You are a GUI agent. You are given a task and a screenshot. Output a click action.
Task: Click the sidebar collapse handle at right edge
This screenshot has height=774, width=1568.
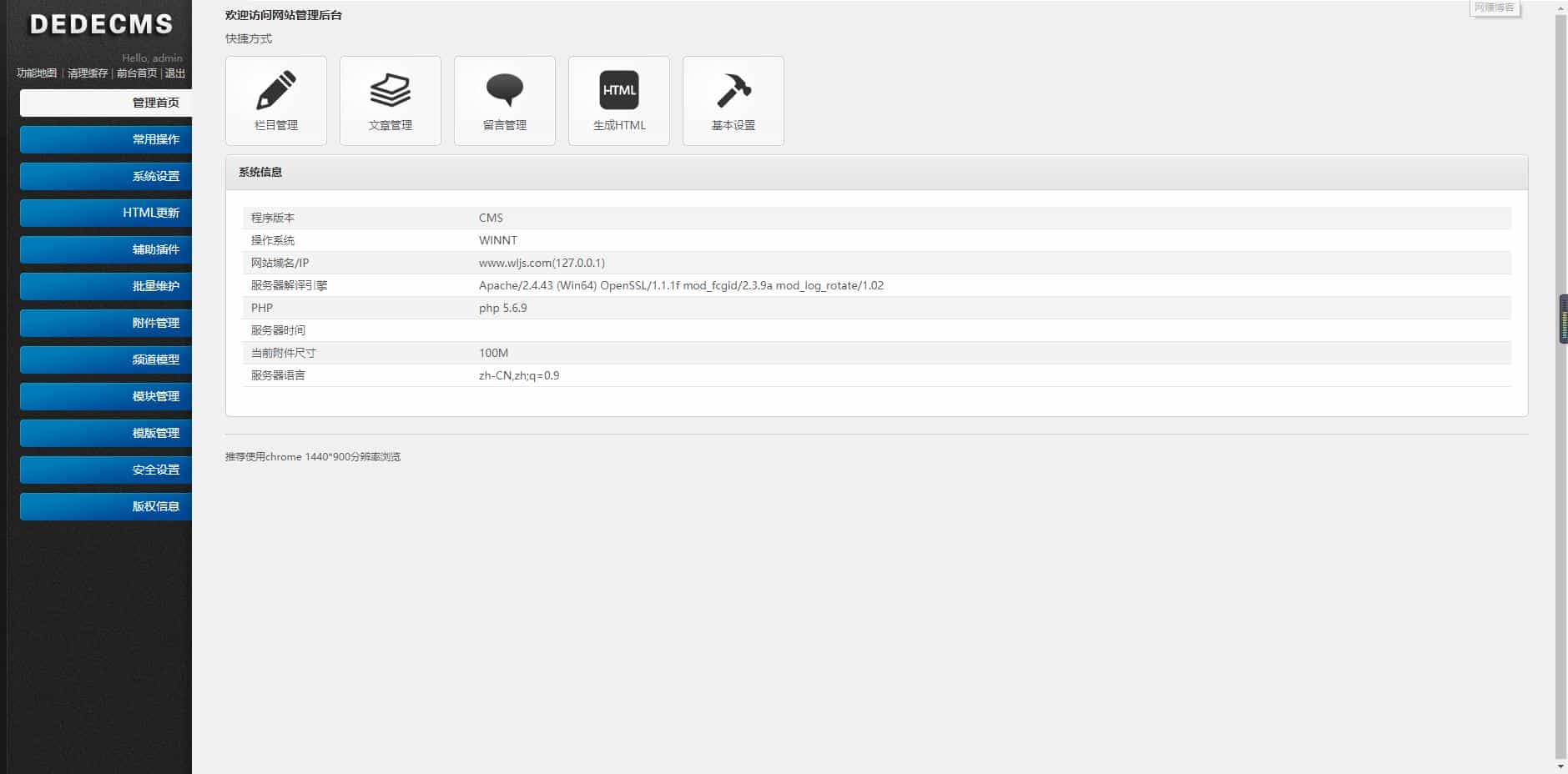[1564, 319]
